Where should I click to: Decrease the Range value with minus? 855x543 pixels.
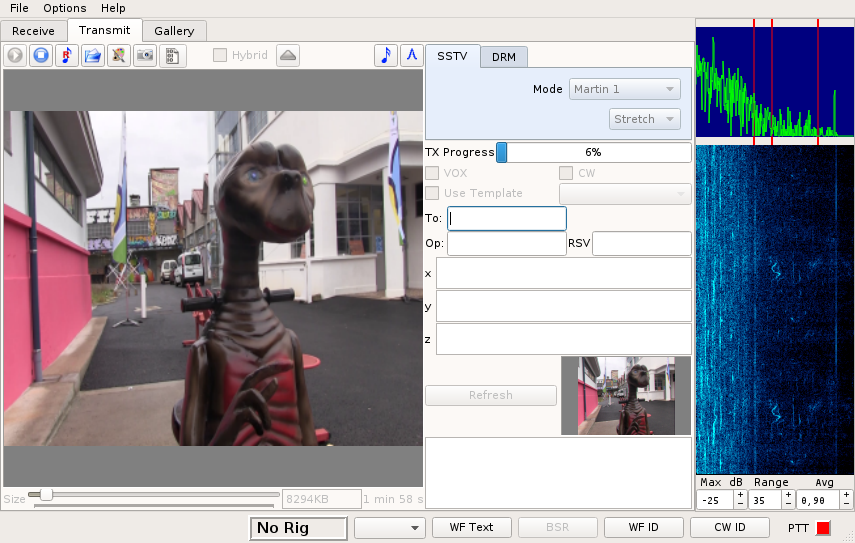coord(788,504)
